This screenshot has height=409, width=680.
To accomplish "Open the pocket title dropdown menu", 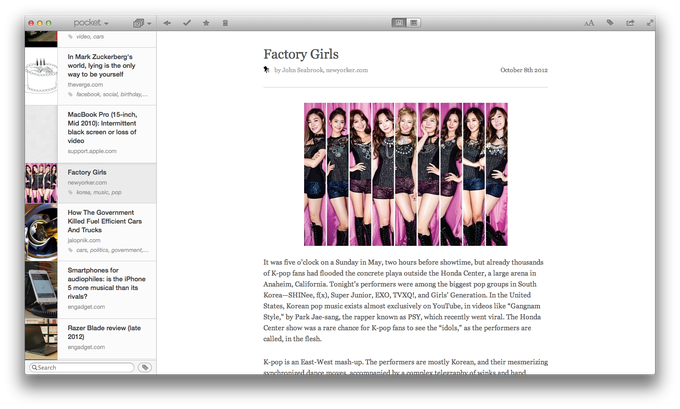I will coord(91,23).
